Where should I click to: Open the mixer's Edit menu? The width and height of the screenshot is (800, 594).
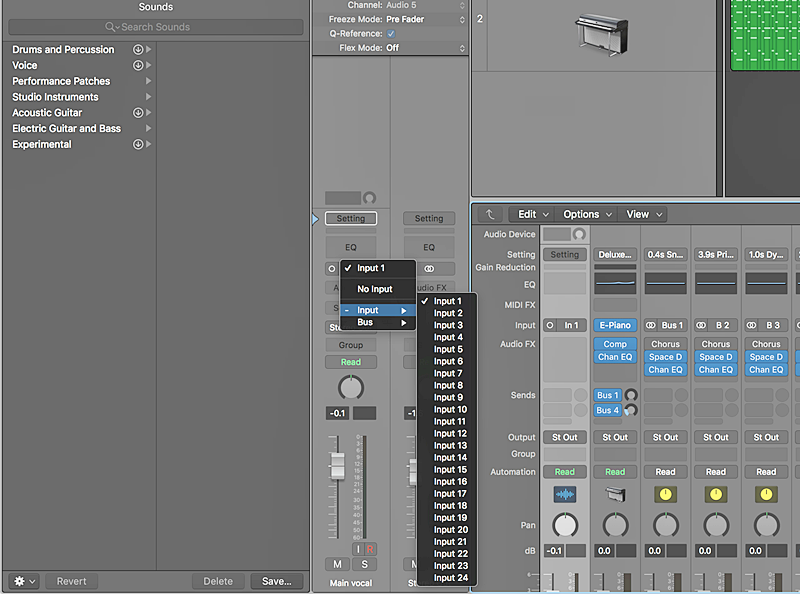point(533,214)
